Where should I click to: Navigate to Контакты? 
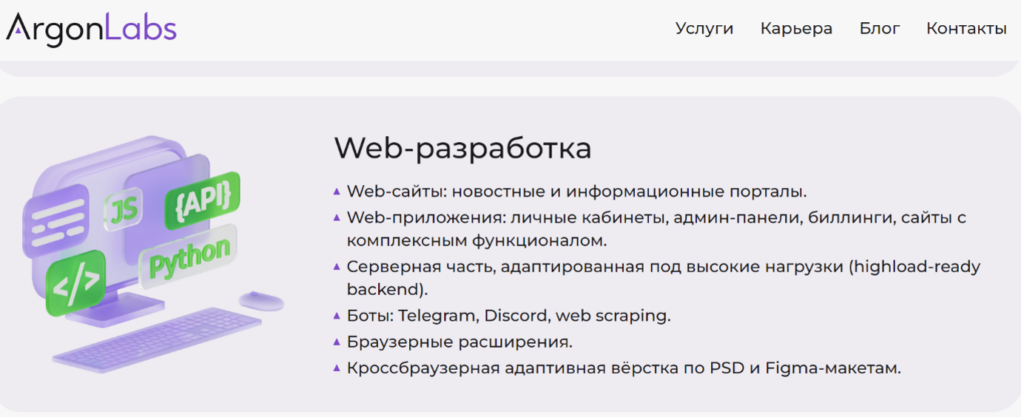pyautogui.click(x=966, y=29)
